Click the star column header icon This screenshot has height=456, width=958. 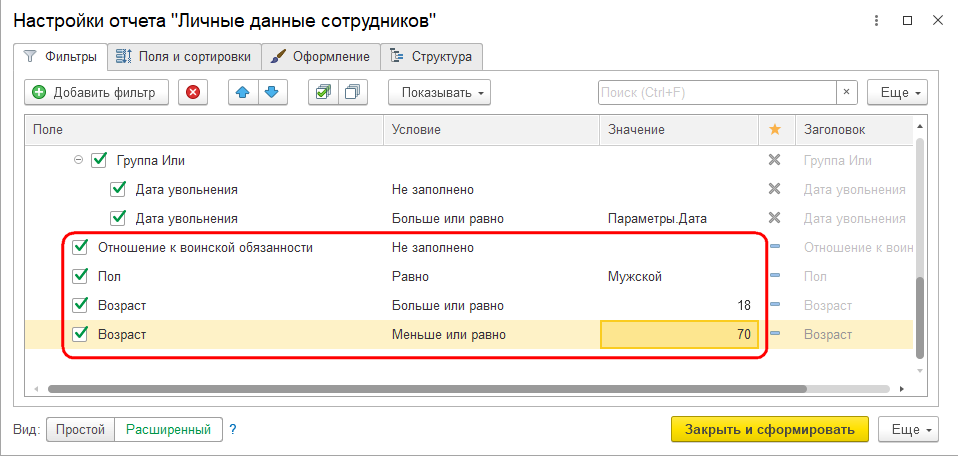point(774,130)
